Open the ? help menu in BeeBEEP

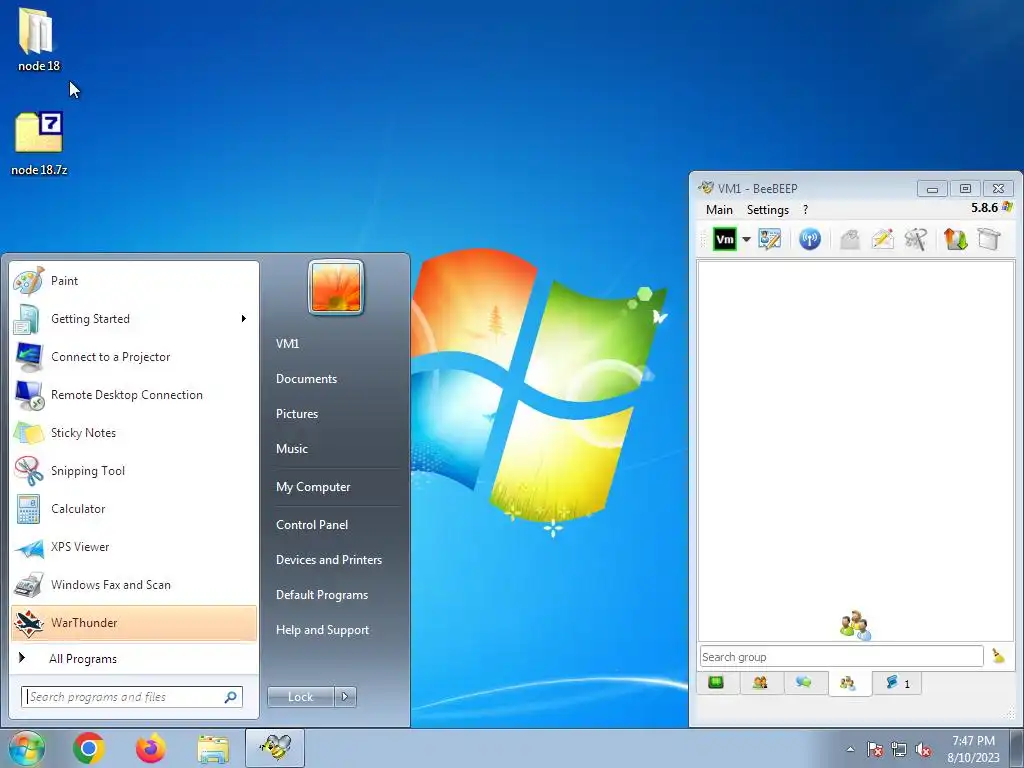pyautogui.click(x=805, y=210)
